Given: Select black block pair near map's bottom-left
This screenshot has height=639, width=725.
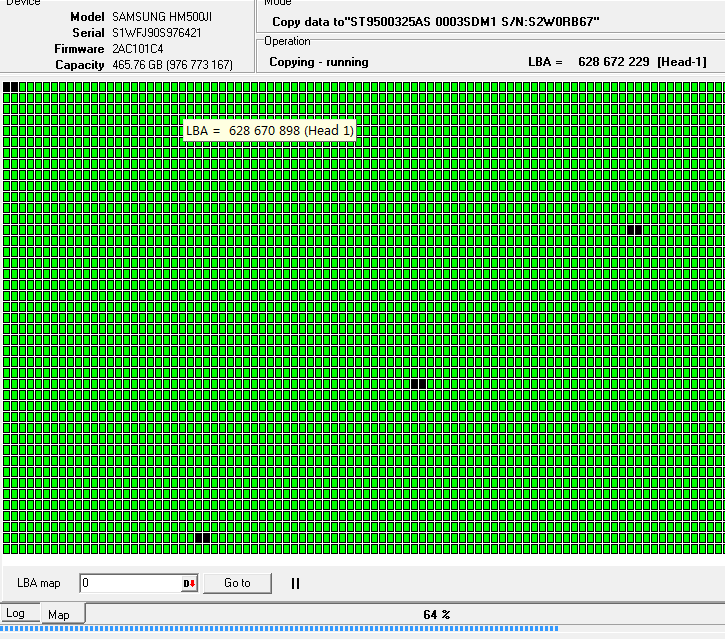Looking at the screenshot, I should pyautogui.click(x=203, y=537).
